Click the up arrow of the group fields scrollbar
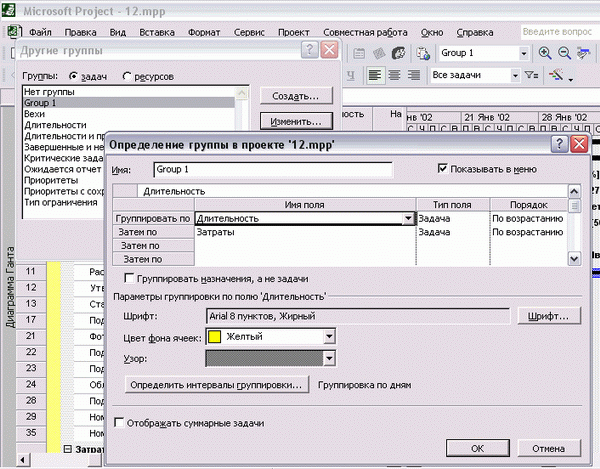600x469 pixels. click(574, 191)
